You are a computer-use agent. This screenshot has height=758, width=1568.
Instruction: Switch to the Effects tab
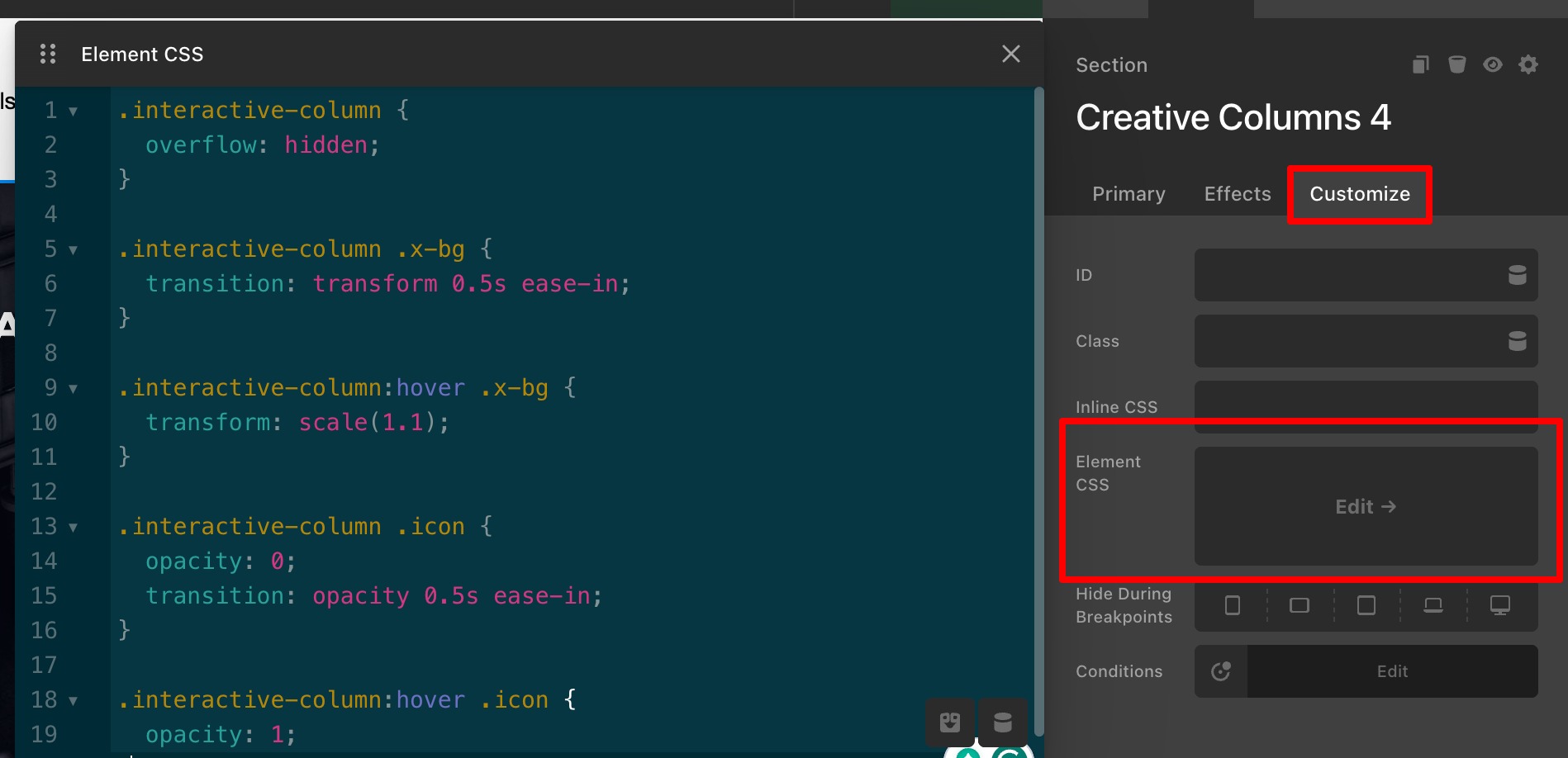pos(1237,194)
